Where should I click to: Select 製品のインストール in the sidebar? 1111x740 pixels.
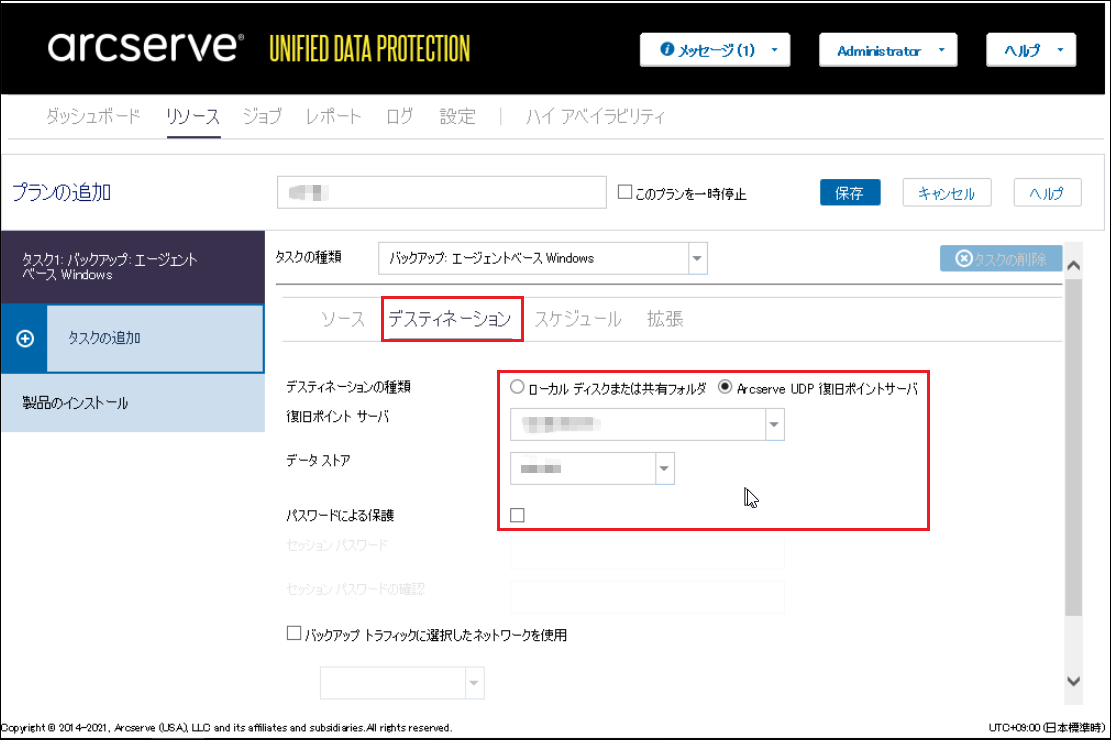[133, 403]
